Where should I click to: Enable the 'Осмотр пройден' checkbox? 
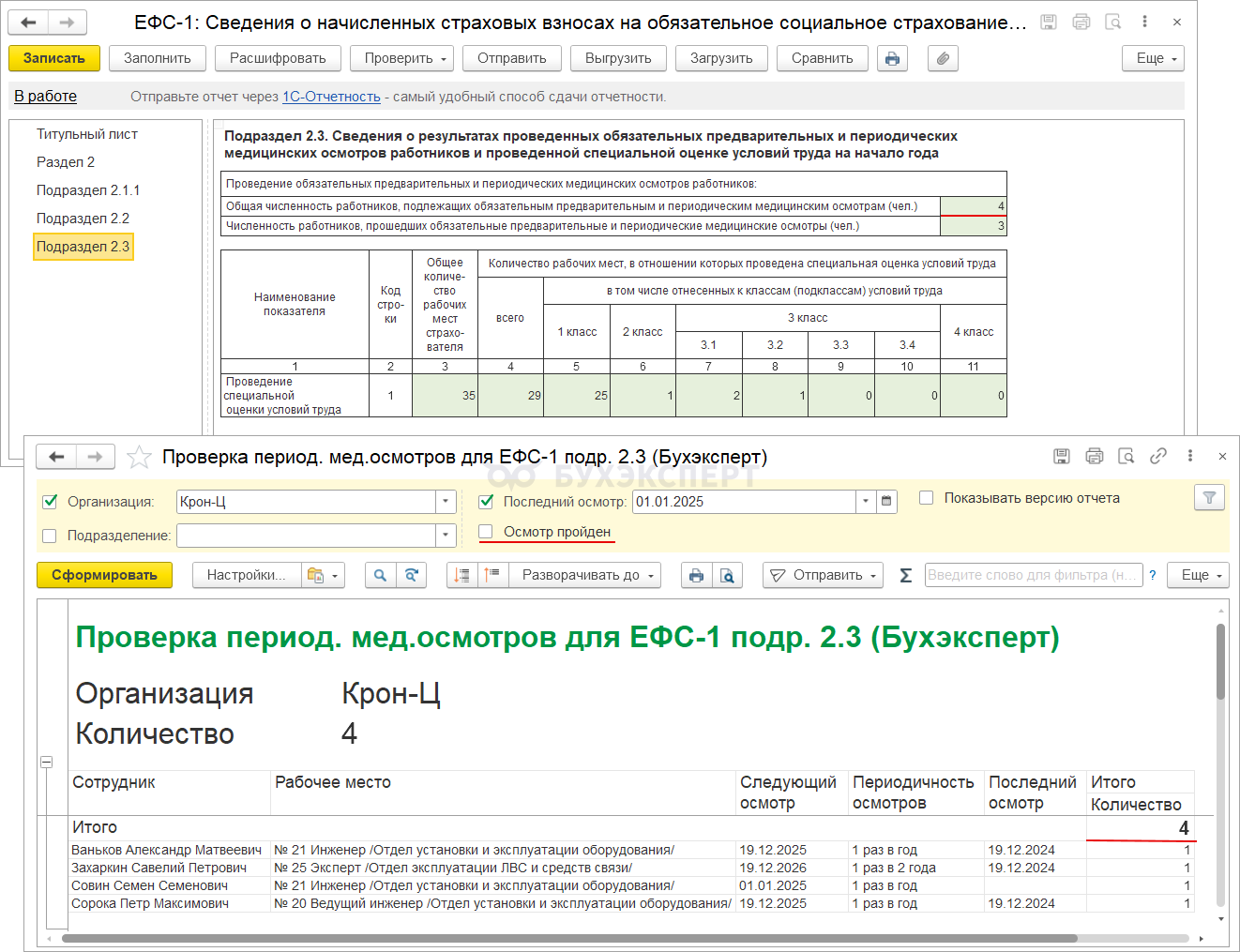[486, 532]
